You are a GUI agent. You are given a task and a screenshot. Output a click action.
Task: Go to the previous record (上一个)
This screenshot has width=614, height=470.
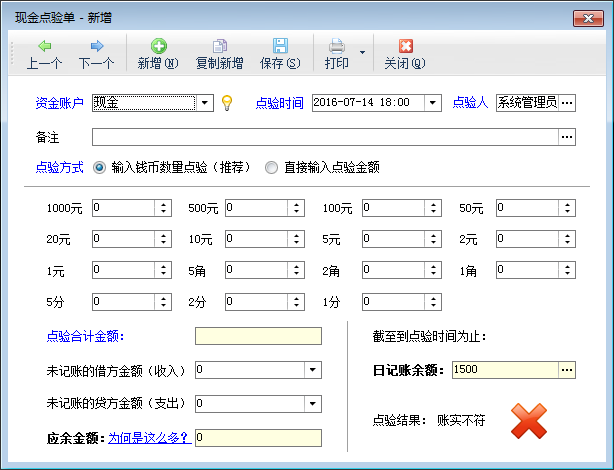44,47
